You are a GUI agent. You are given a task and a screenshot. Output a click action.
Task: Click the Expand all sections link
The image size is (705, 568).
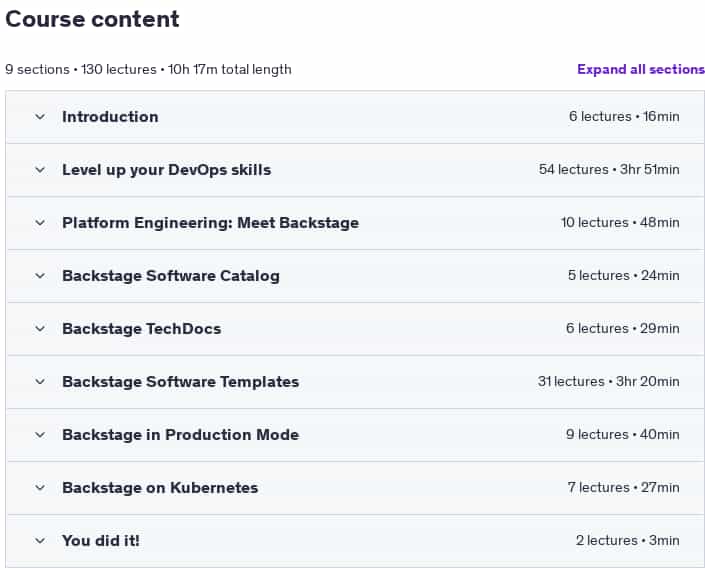click(641, 69)
